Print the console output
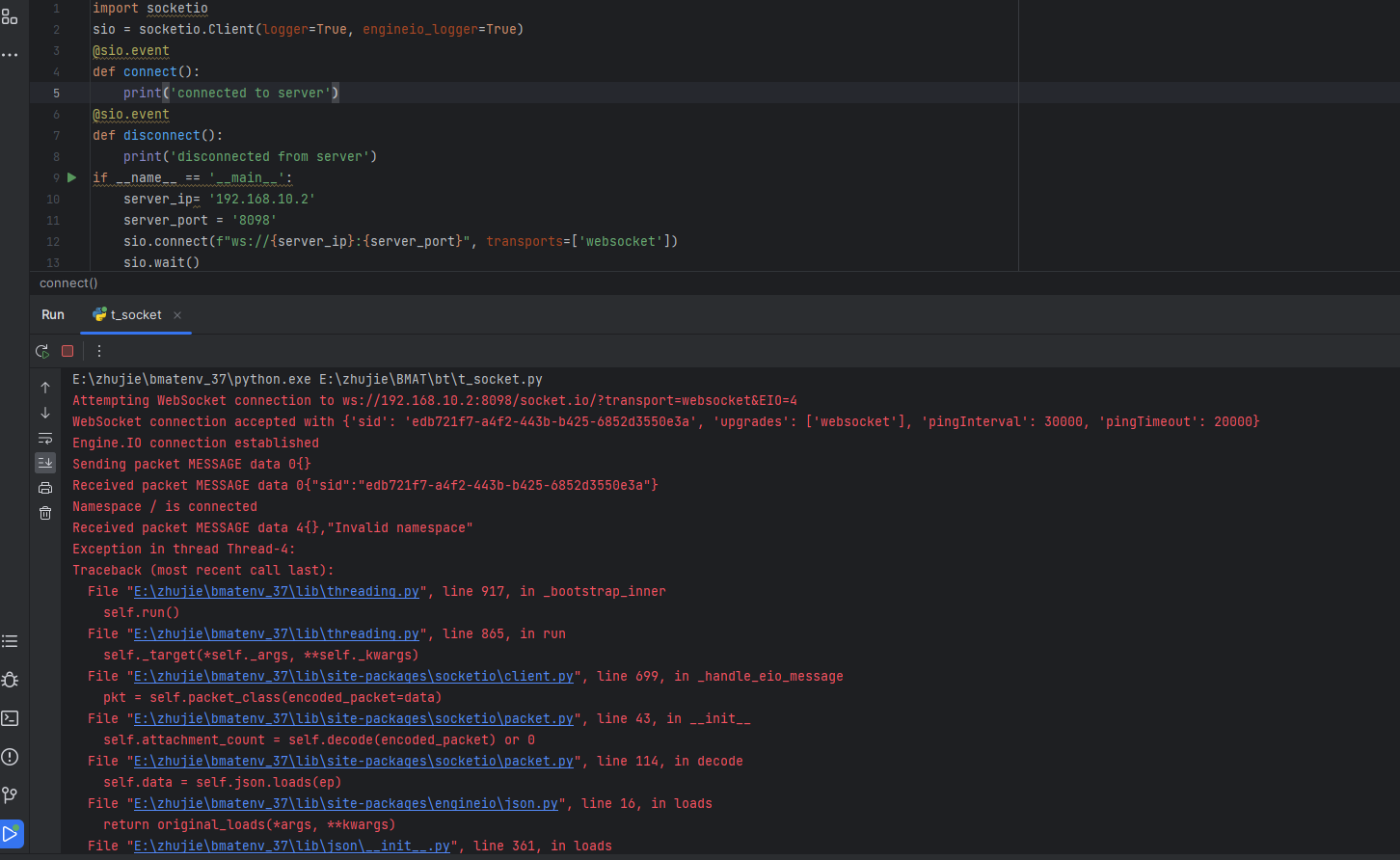Screen dimensions: 1400x860 pos(44,488)
